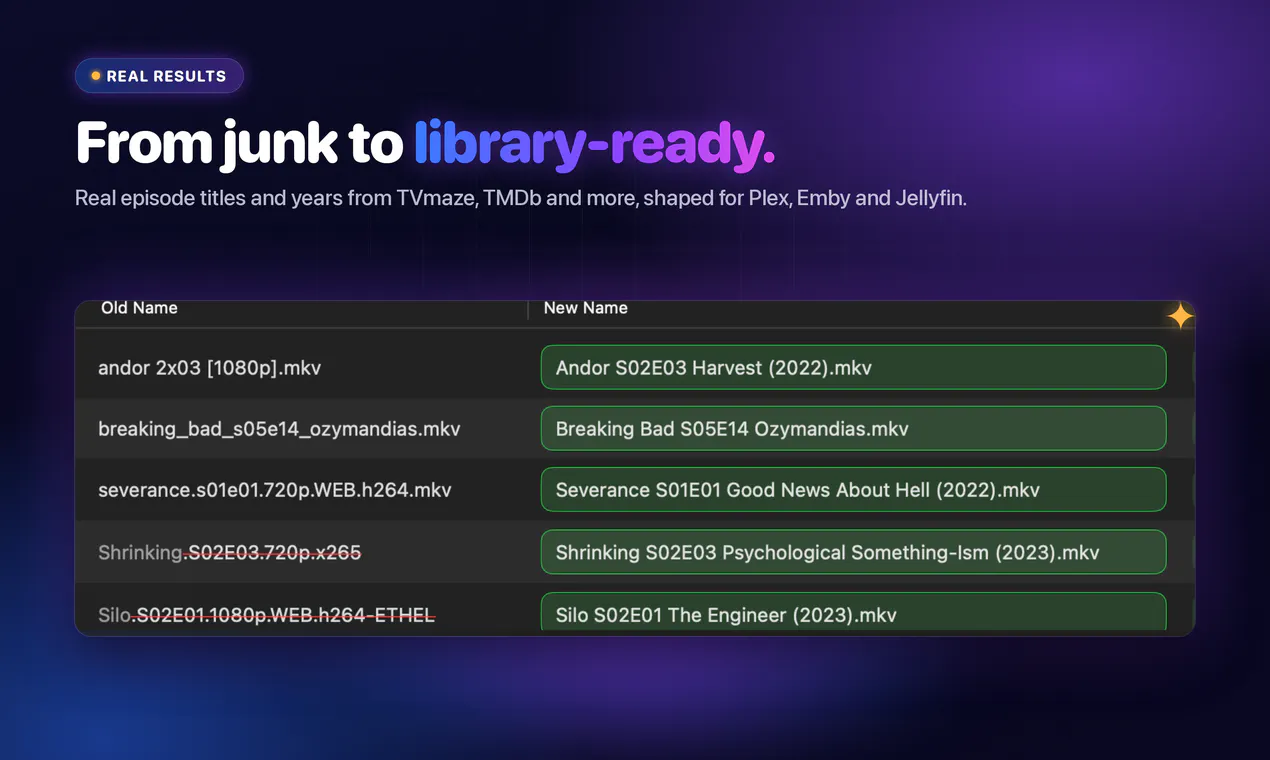1270x760 pixels.
Task: Click the 'From junk to library-ready.' headline
Action: click(x=425, y=143)
